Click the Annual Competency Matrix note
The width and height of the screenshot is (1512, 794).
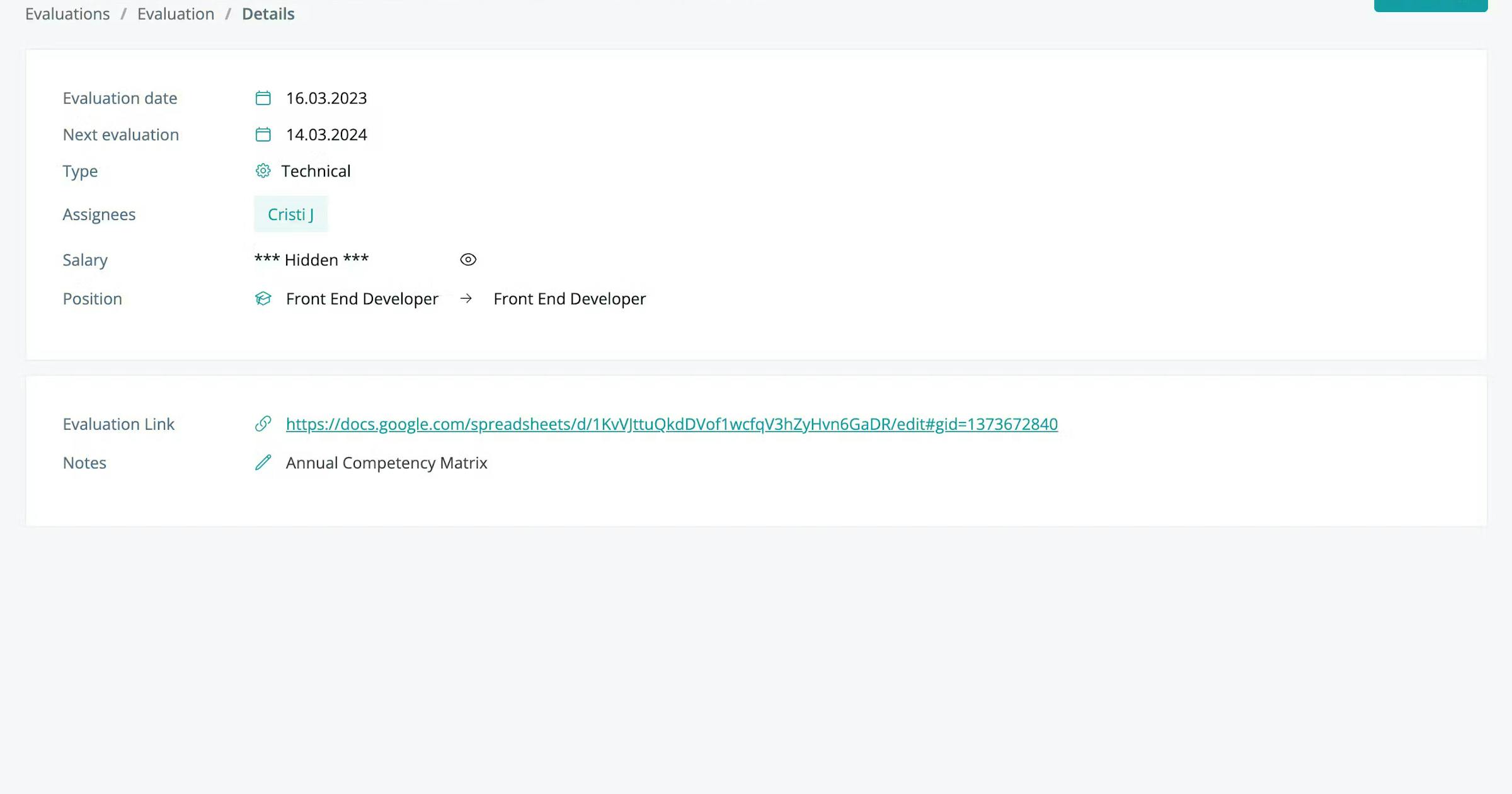click(387, 463)
